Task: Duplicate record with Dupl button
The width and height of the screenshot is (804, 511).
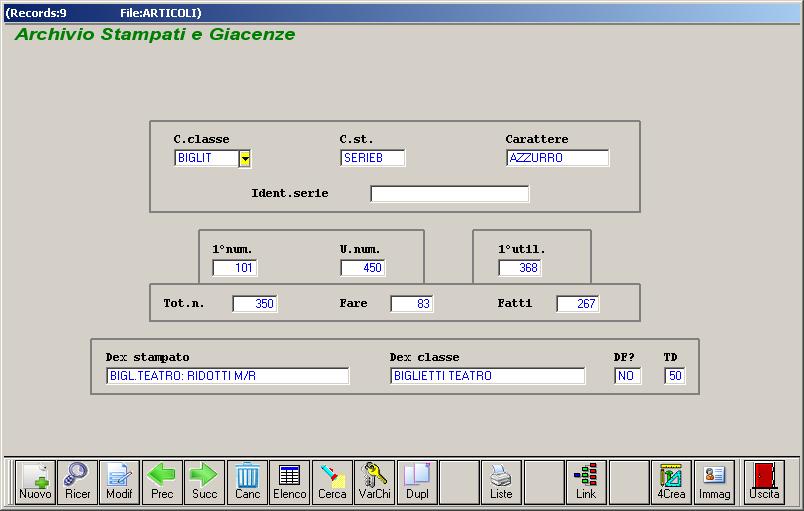Action: tap(417, 482)
